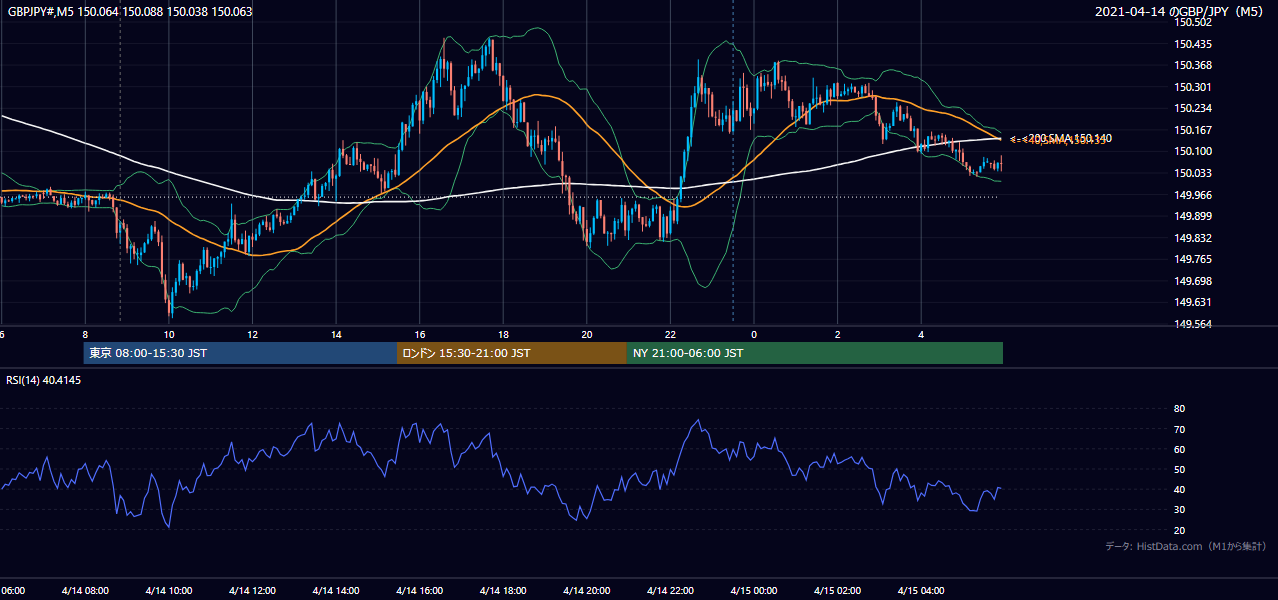
Task: Click the Tokyo 08:00-15:30 JST session bar
Action: tap(240, 353)
